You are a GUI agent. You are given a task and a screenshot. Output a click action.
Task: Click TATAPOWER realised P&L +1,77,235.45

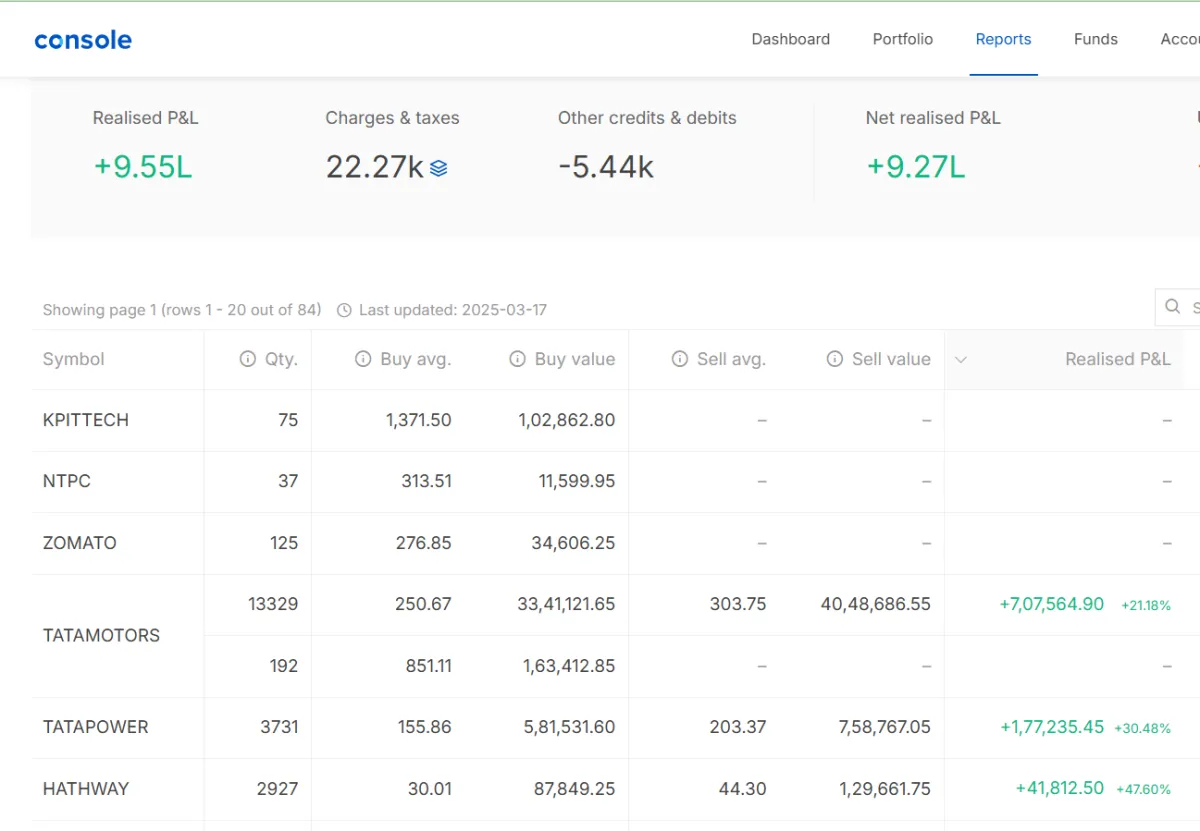coord(1052,727)
